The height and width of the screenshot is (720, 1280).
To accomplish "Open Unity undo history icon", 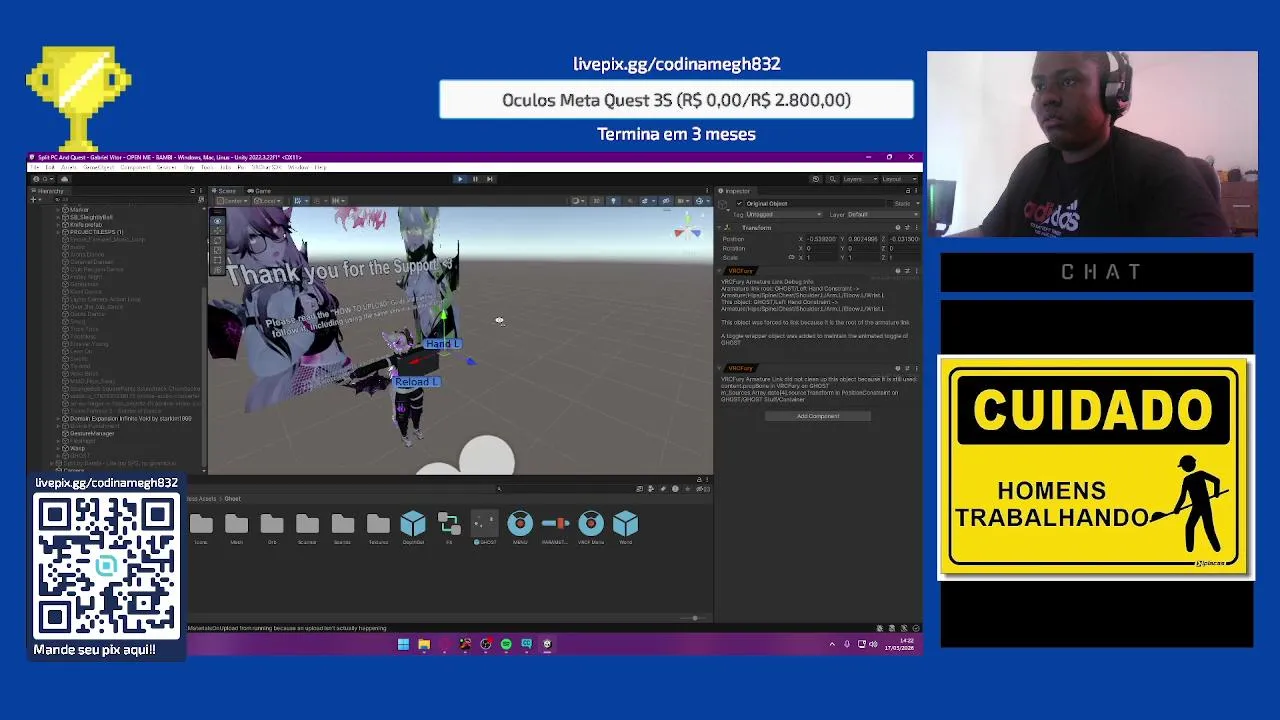I will [816, 179].
